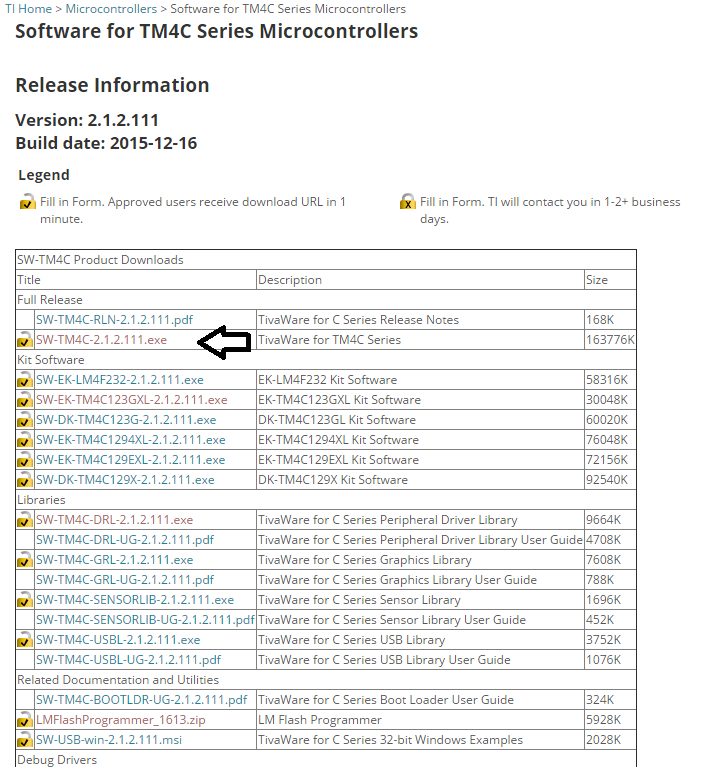This screenshot has height=767, width=707.
Task: Click lock icon beside SW-DK-TM4C123G-2.1.2.111.exe
Action: coord(25,420)
